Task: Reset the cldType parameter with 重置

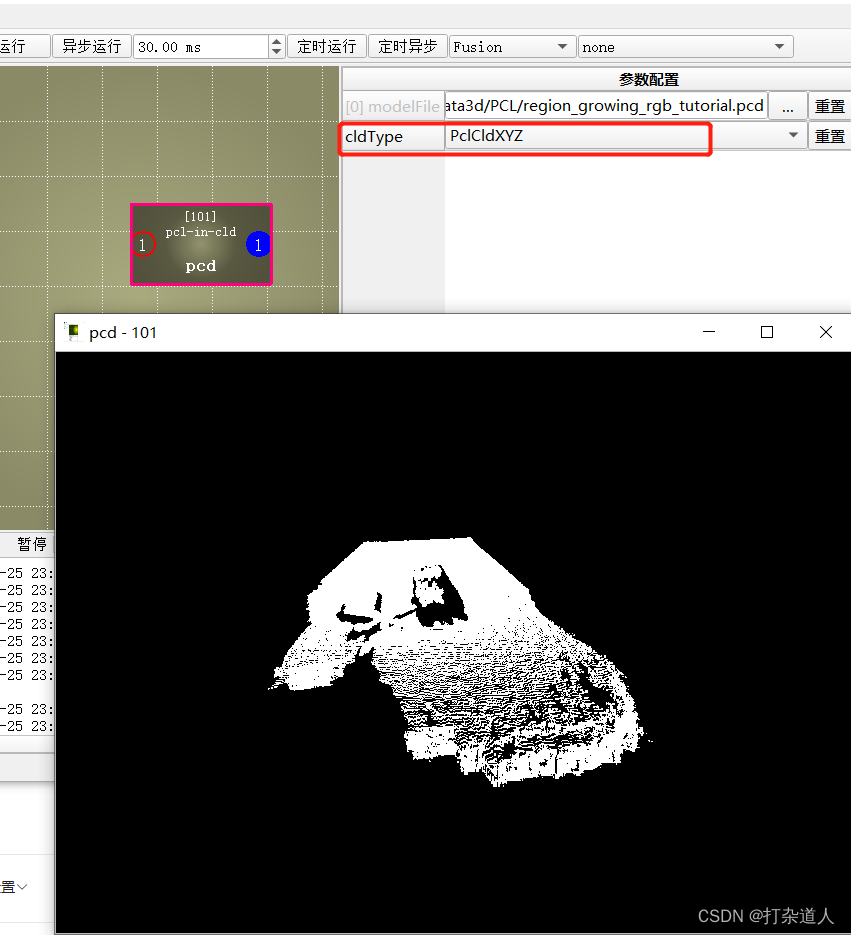Action: point(829,136)
